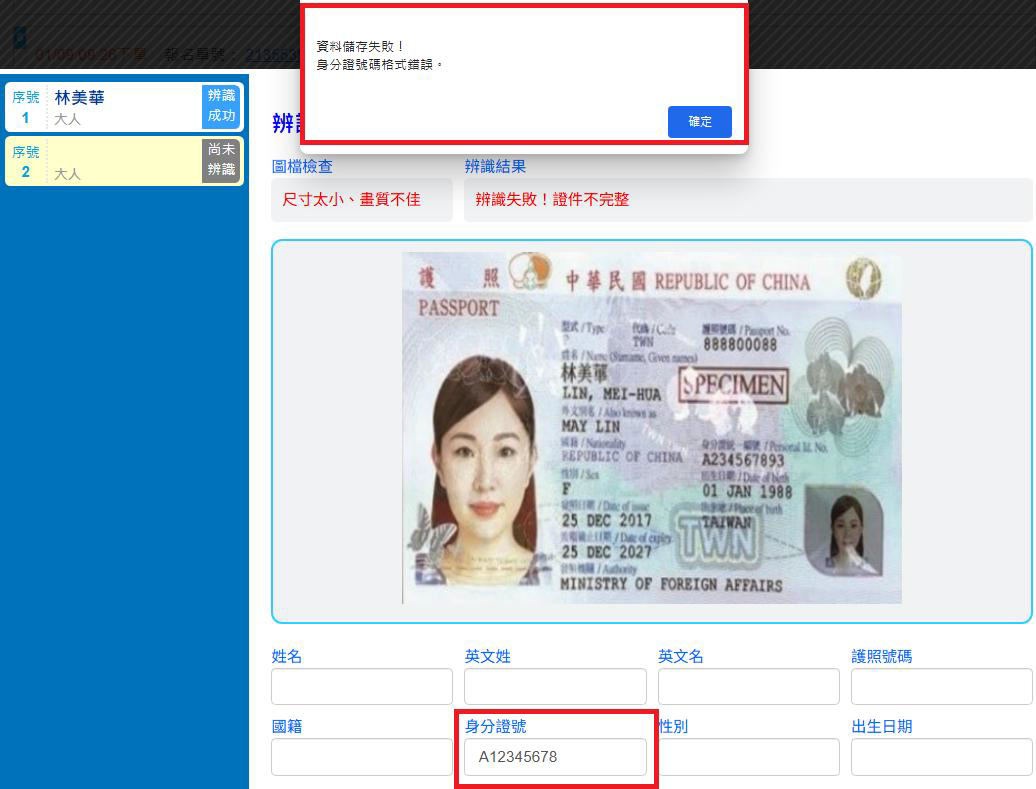Click the 辨識成功 status badge
1036x789 pixels.
click(x=221, y=106)
